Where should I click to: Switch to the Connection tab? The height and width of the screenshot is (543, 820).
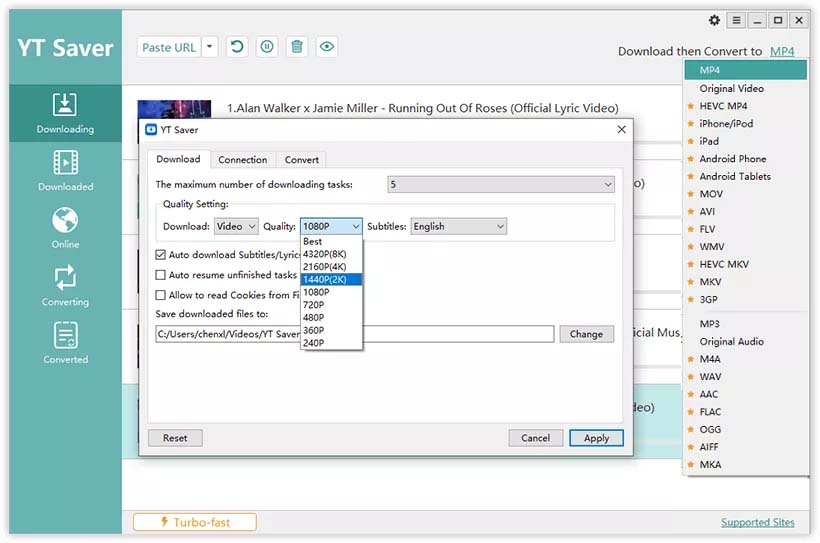coord(243,160)
